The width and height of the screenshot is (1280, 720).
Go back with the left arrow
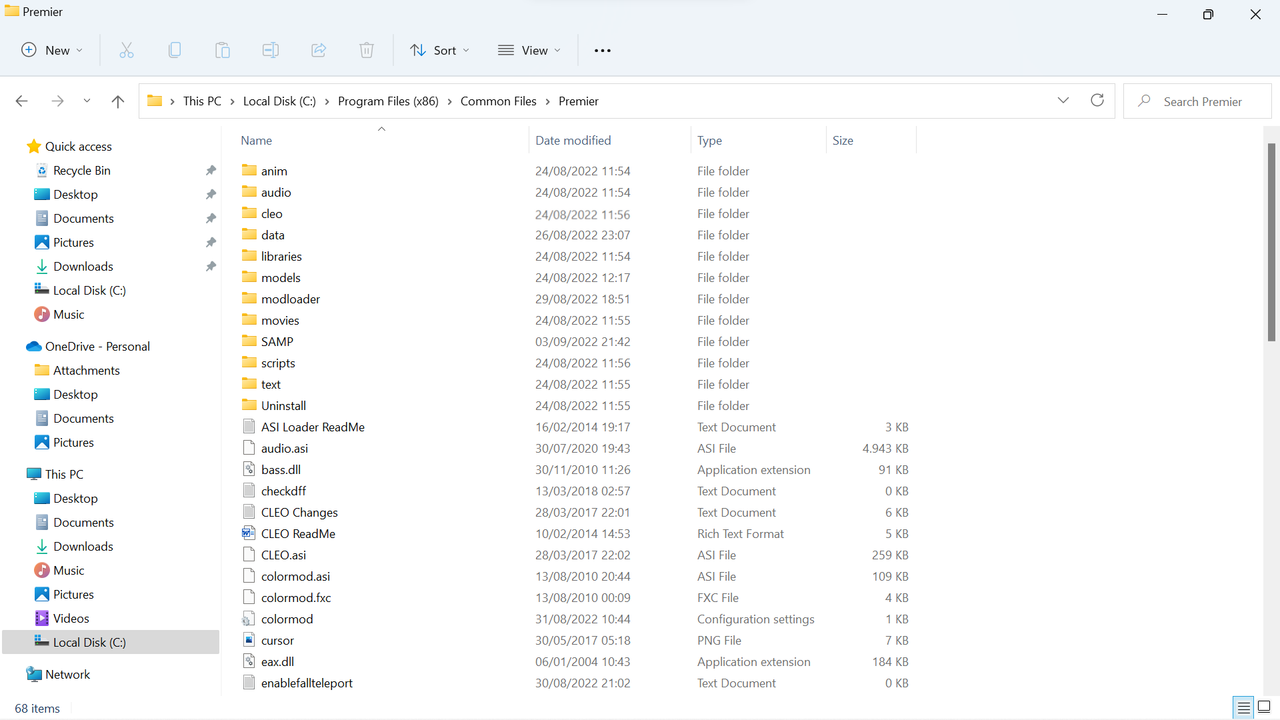click(22, 101)
